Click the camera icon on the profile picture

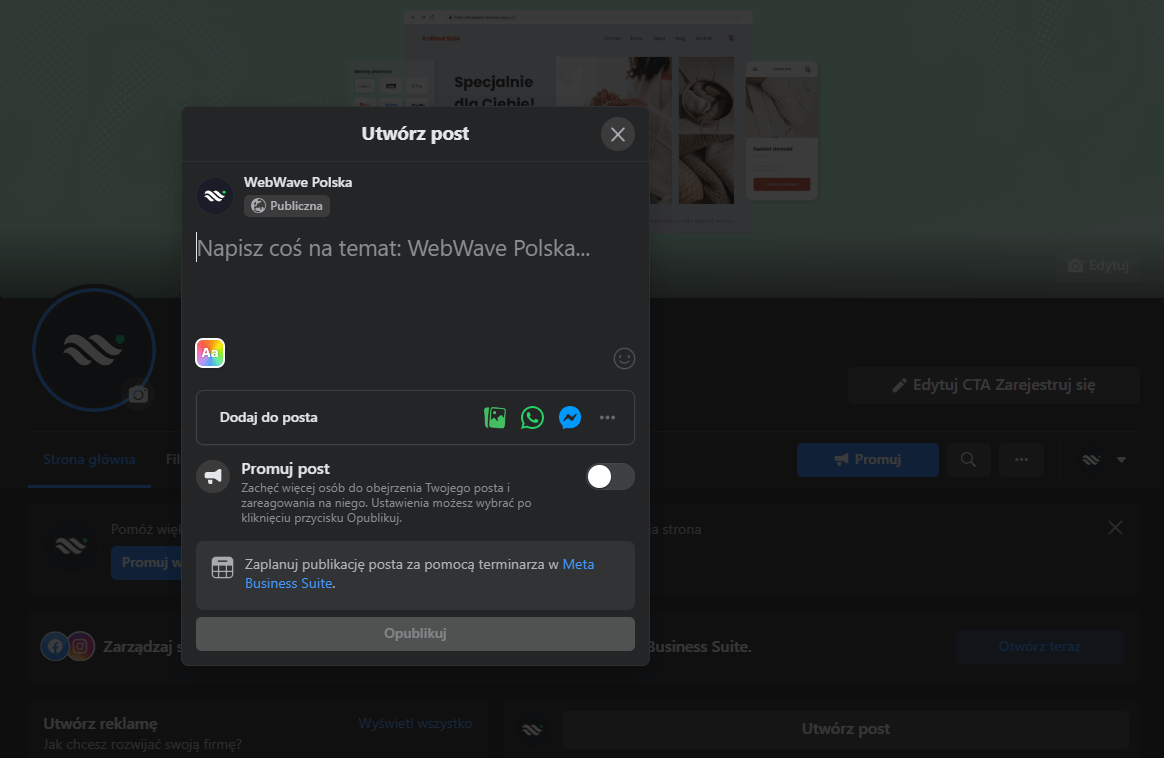[138, 395]
